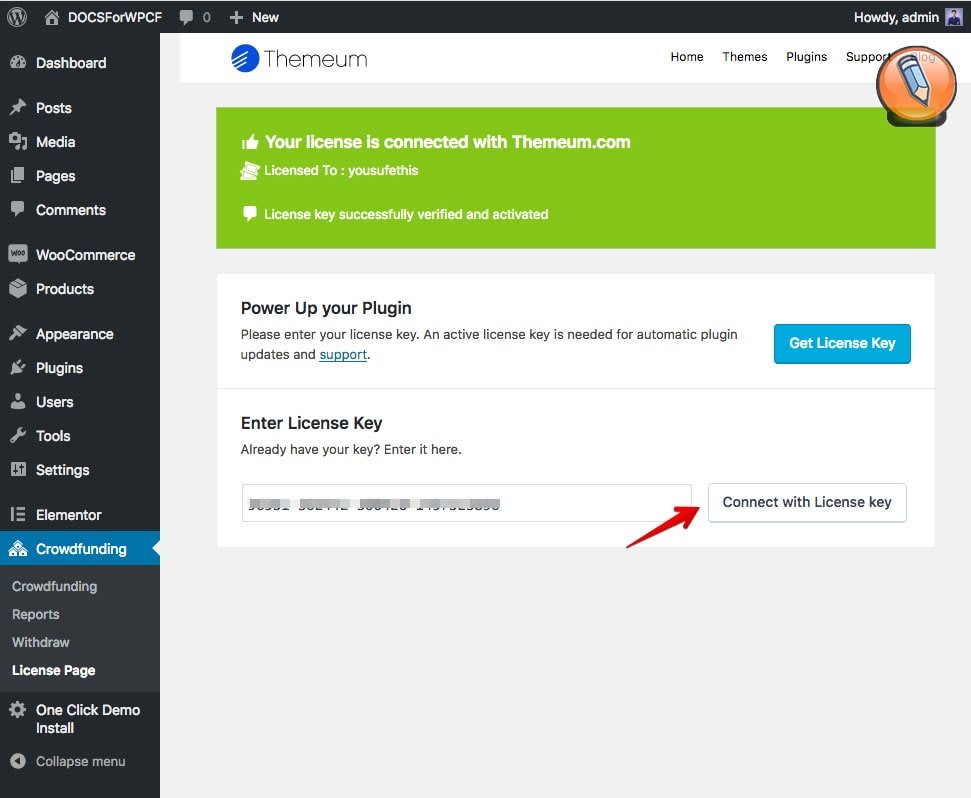Click the Pages icon in sidebar
971x798 pixels.
pyautogui.click(x=18, y=175)
